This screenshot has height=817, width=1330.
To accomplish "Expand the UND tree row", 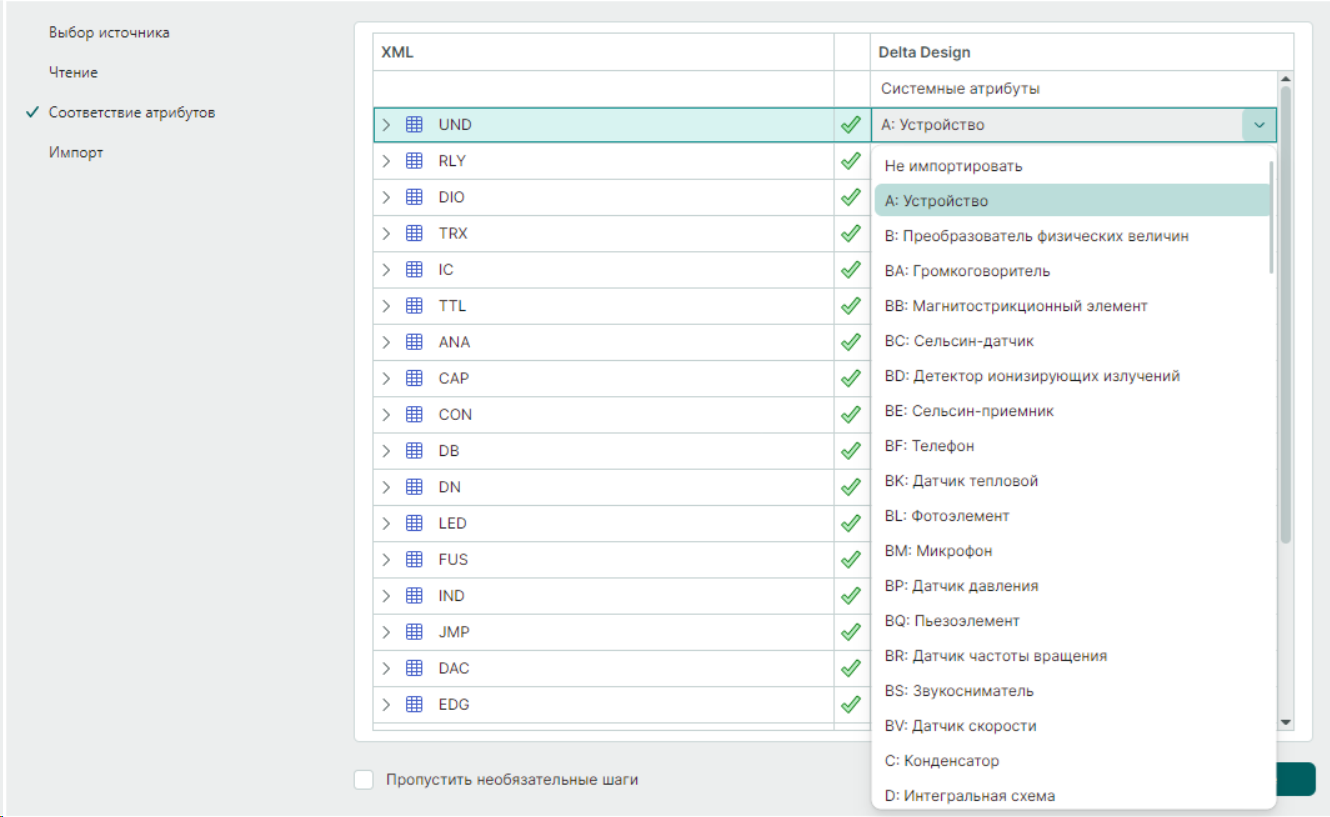I will (387, 125).
